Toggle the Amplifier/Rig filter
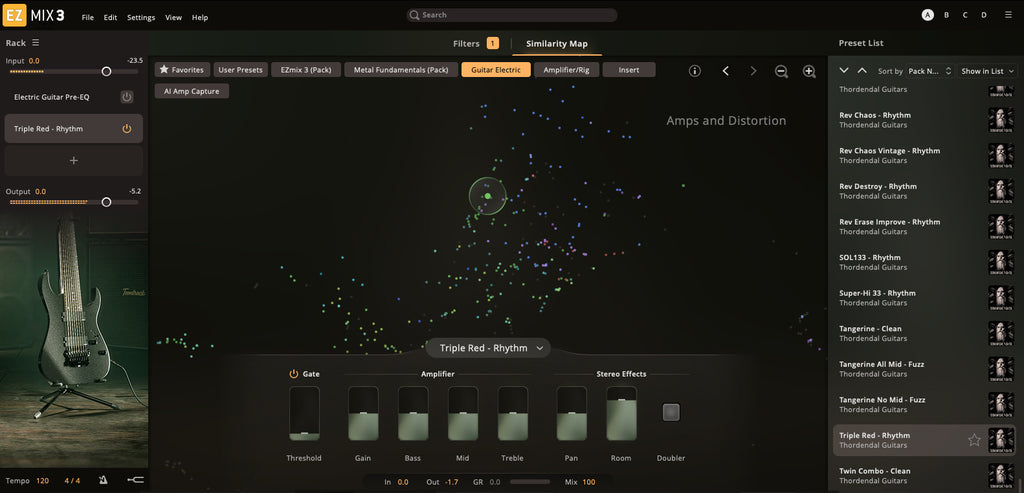 click(567, 70)
